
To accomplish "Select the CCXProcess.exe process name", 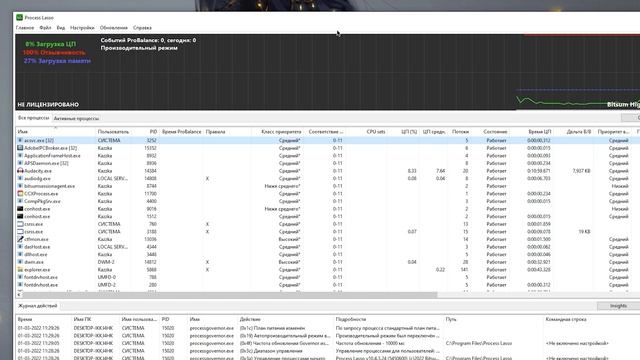I will 41,193.
